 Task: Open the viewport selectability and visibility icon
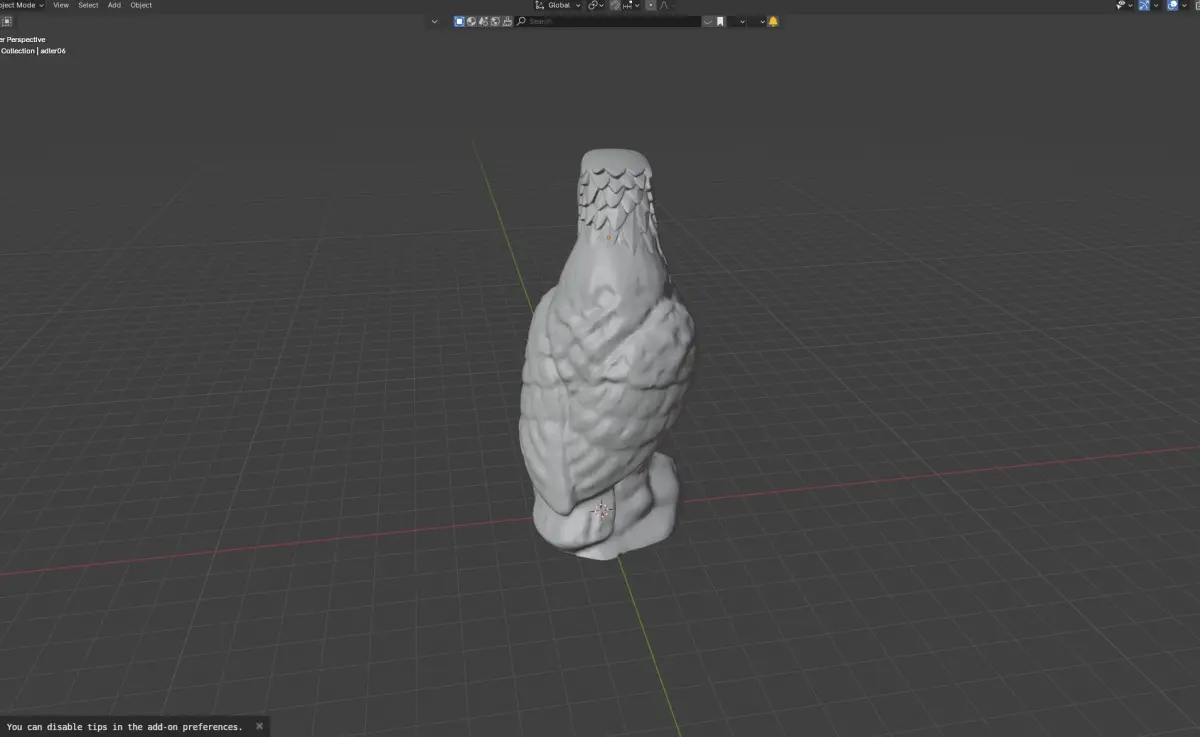[1122, 5]
